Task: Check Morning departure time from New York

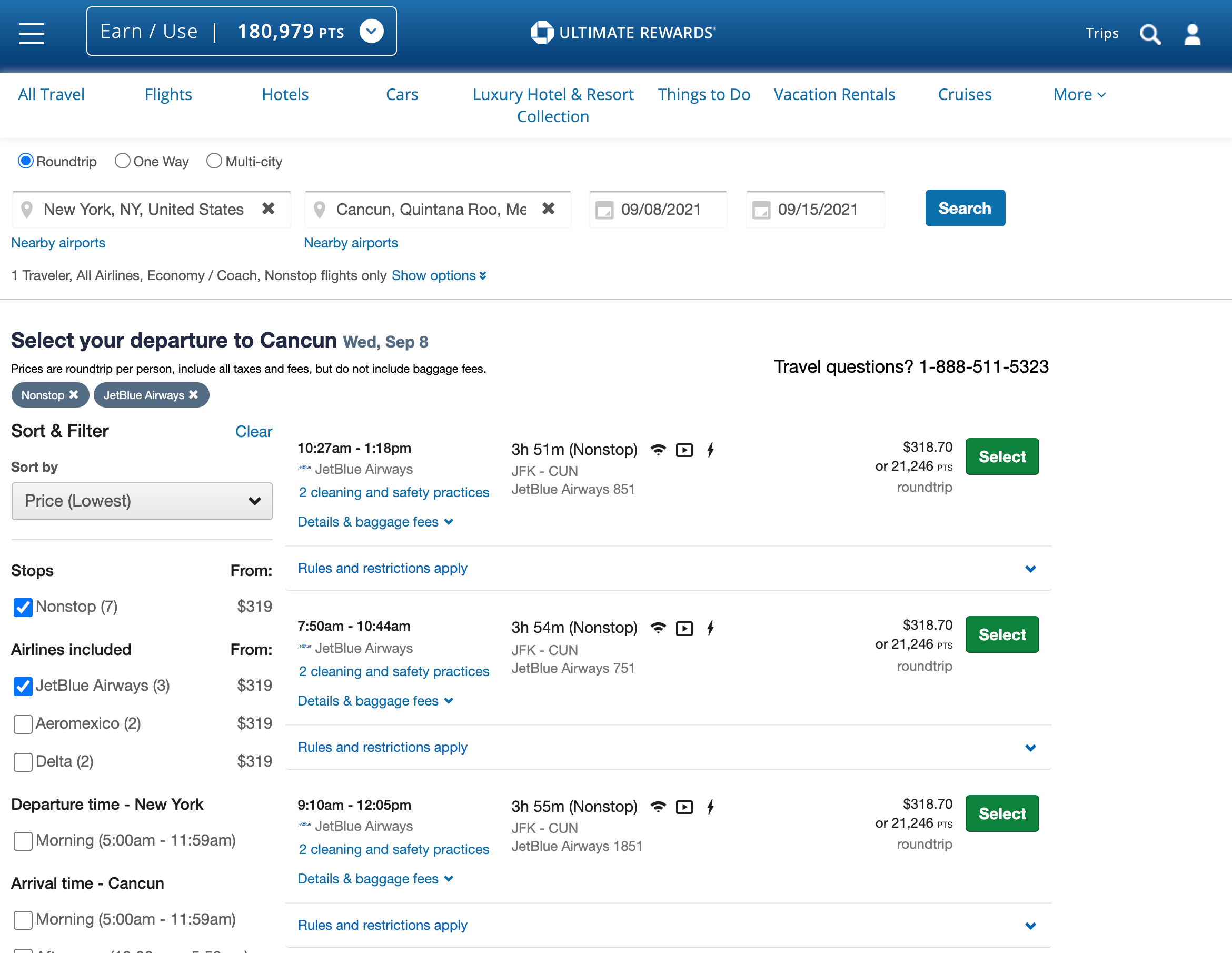Action: coord(23,841)
